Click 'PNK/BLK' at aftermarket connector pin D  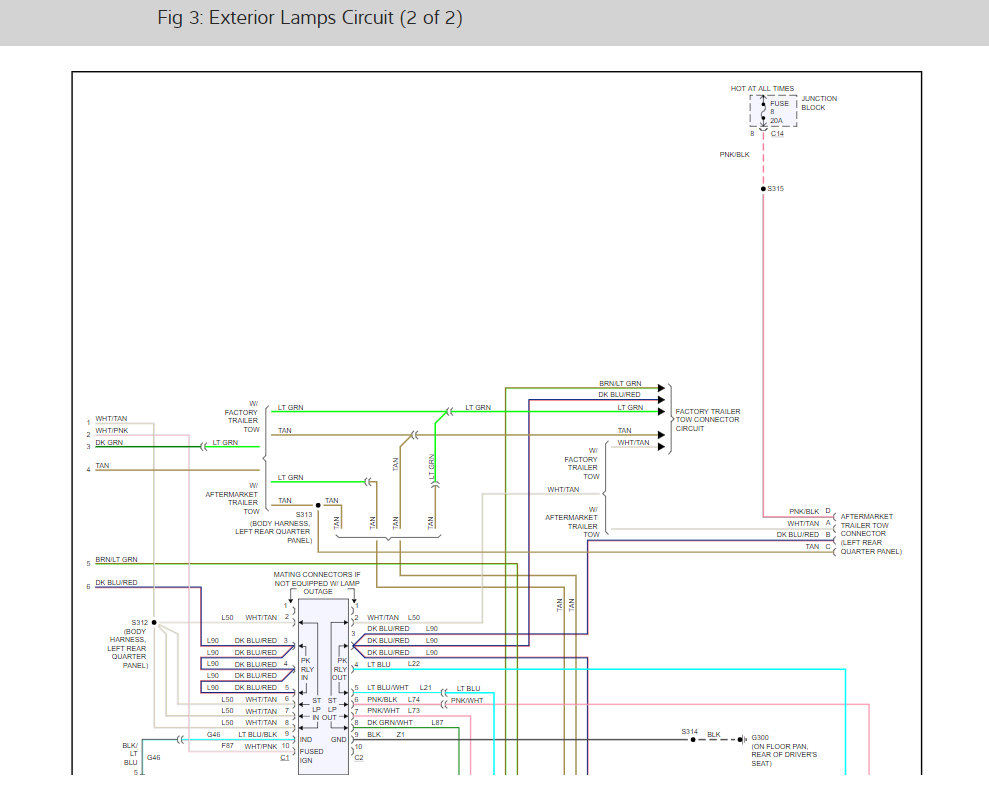coord(804,512)
